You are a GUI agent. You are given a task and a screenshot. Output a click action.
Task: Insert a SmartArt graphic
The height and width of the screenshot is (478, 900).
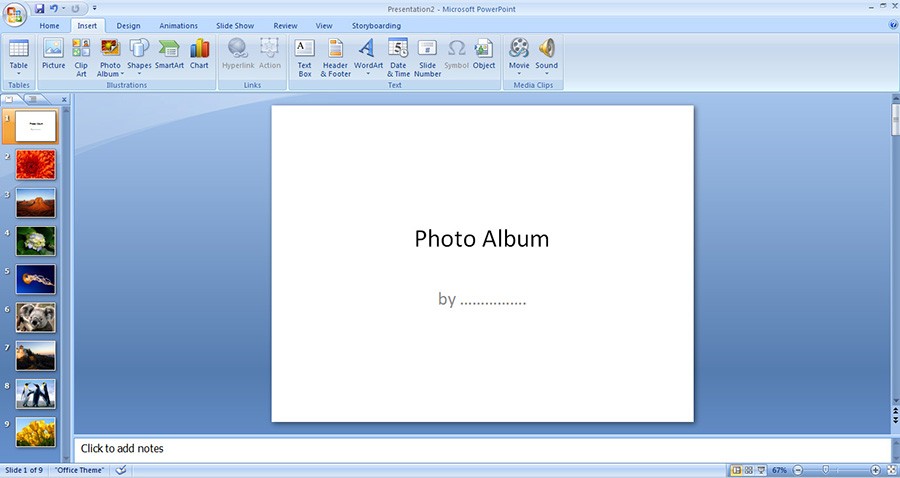click(169, 54)
